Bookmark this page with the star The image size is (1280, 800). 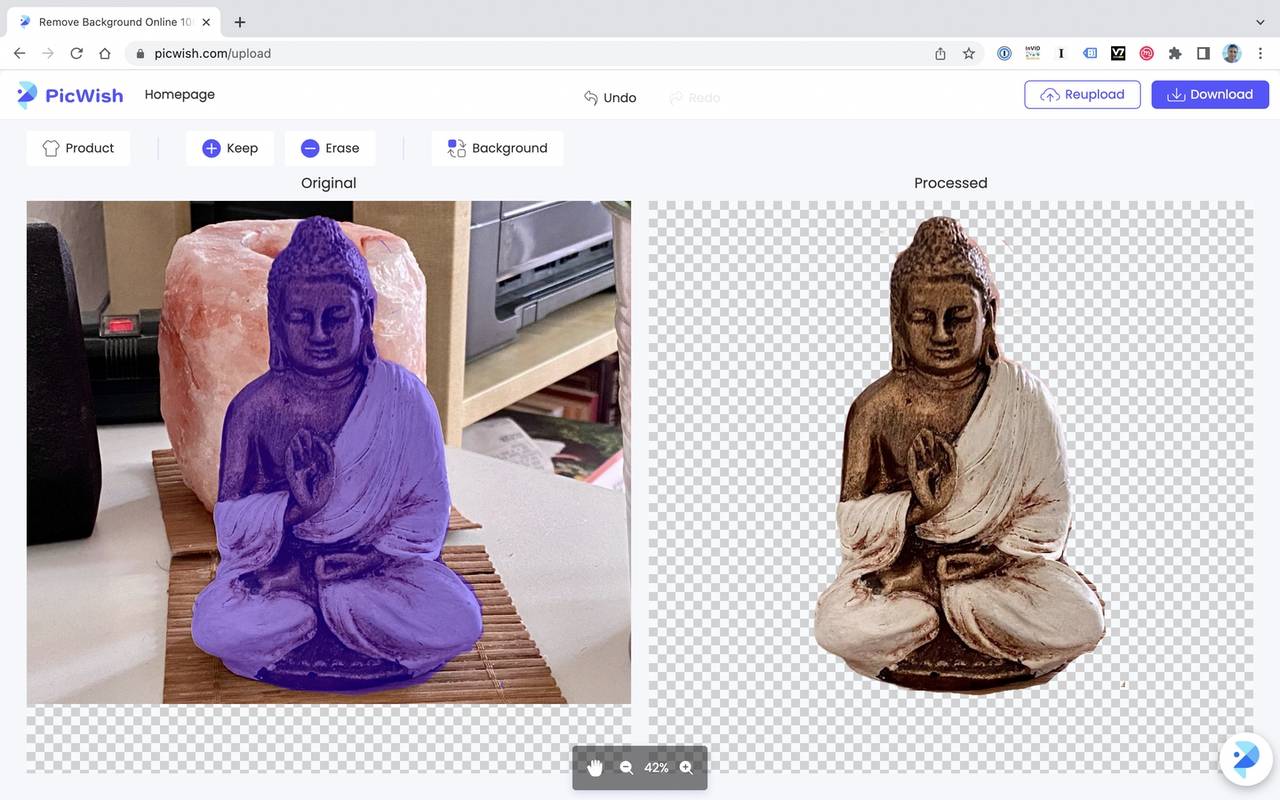pos(969,54)
